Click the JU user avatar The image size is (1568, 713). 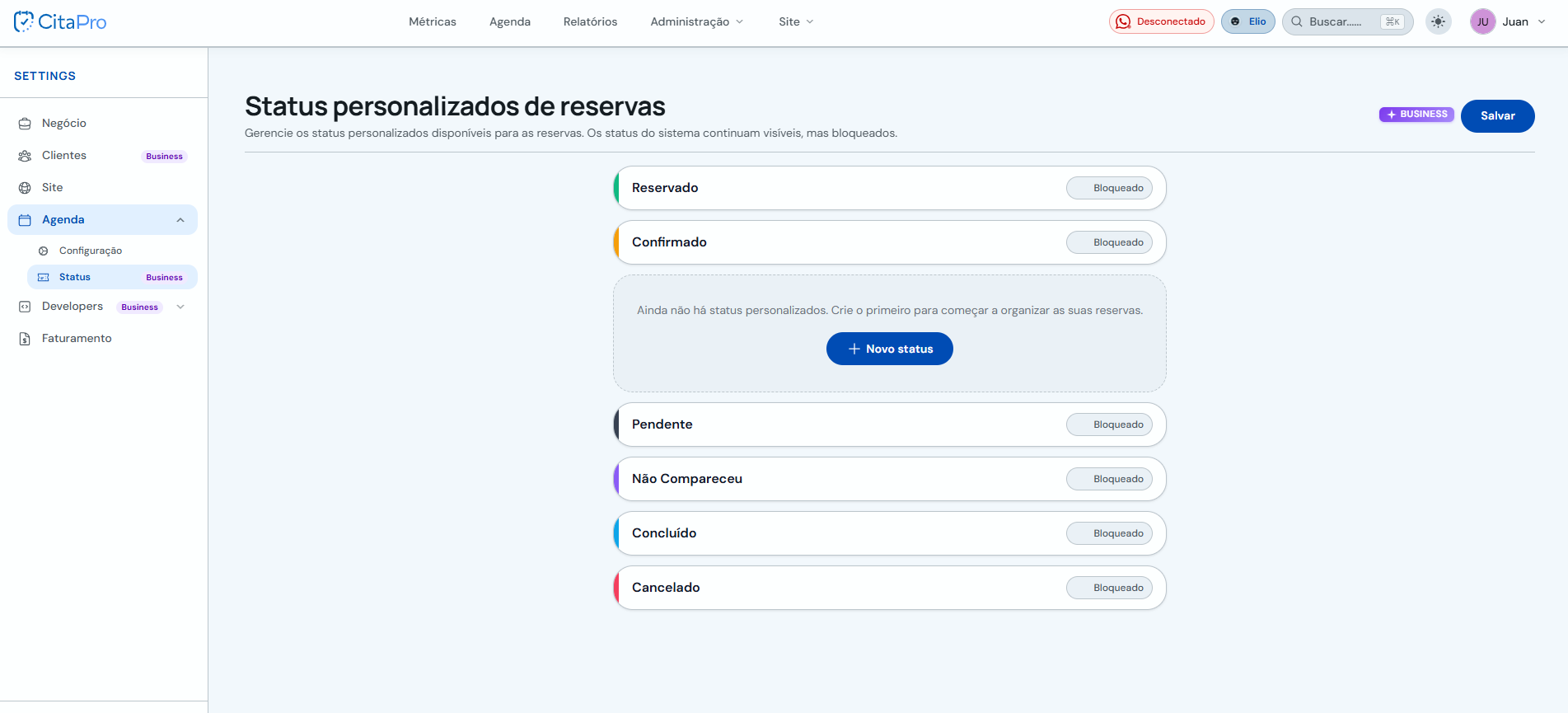[1482, 21]
